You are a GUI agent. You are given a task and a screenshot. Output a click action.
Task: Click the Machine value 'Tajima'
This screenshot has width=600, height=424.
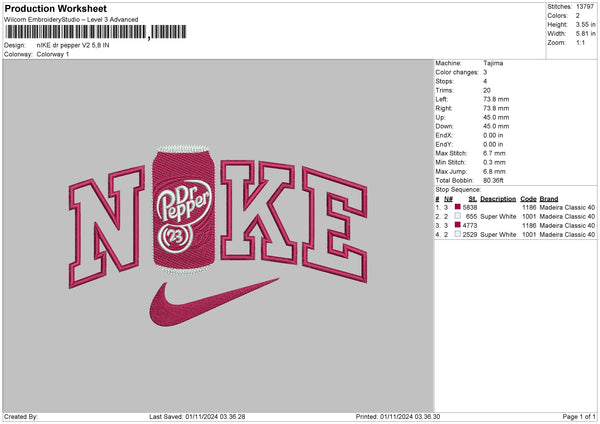(493, 63)
